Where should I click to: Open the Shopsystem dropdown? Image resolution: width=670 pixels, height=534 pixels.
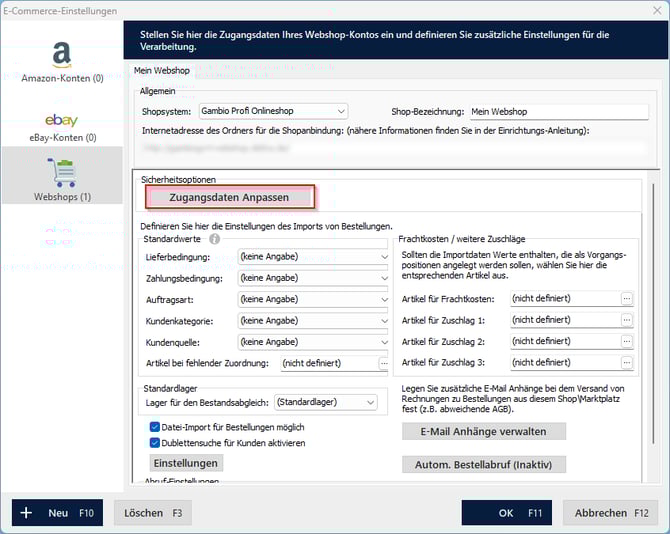coord(273,111)
